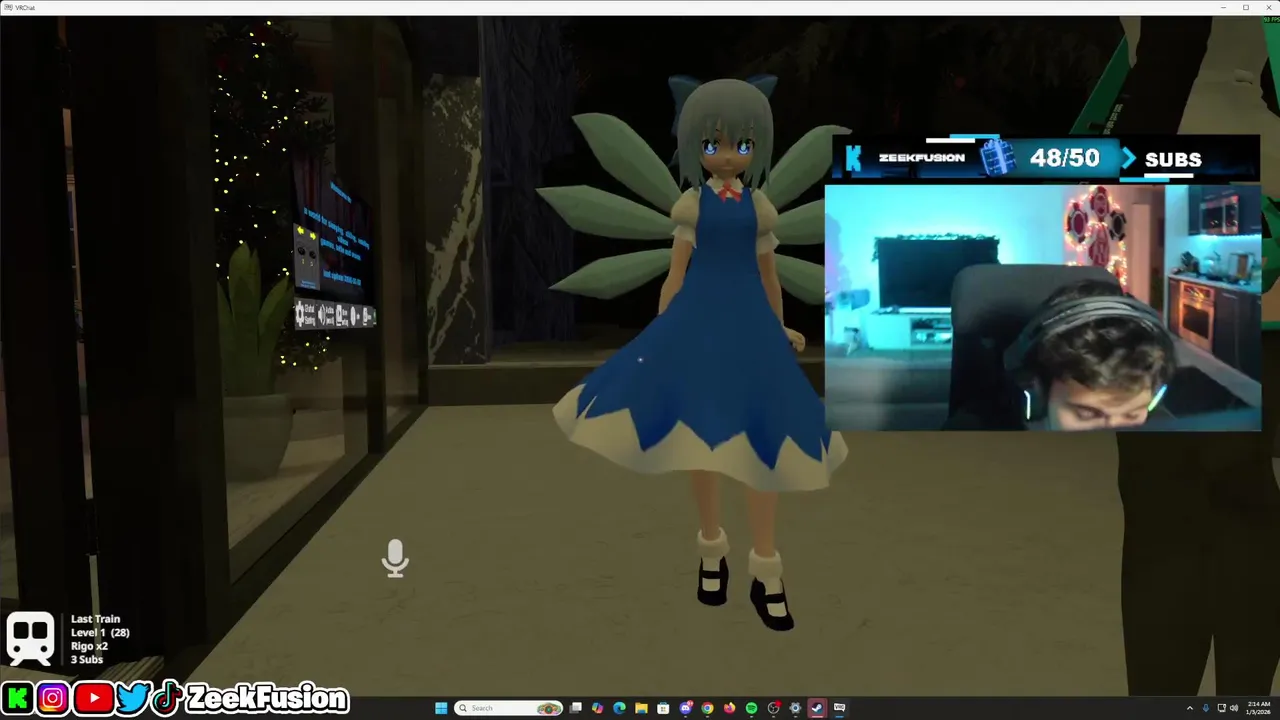Click the ZEEKFUSION overlay header text
The height and width of the screenshot is (720, 1280).
click(922, 158)
